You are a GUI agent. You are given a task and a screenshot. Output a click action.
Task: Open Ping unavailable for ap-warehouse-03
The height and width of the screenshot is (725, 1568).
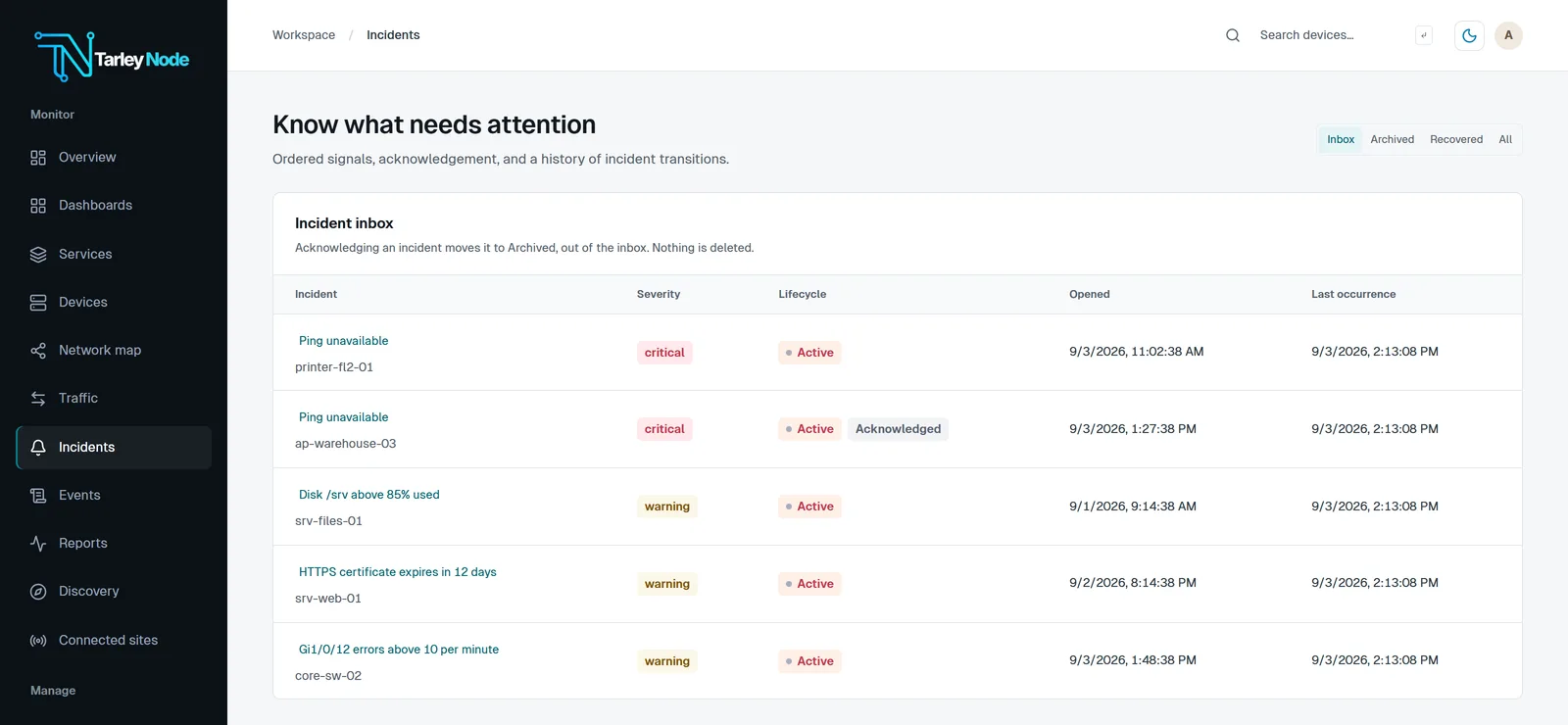[x=343, y=417]
